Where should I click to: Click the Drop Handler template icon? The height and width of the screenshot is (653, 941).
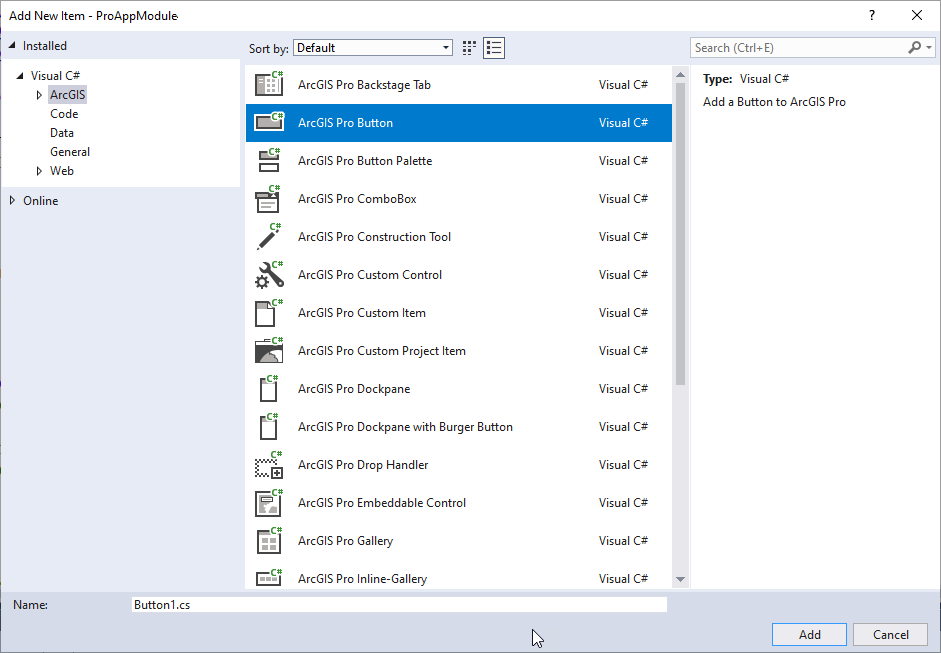(x=268, y=465)
